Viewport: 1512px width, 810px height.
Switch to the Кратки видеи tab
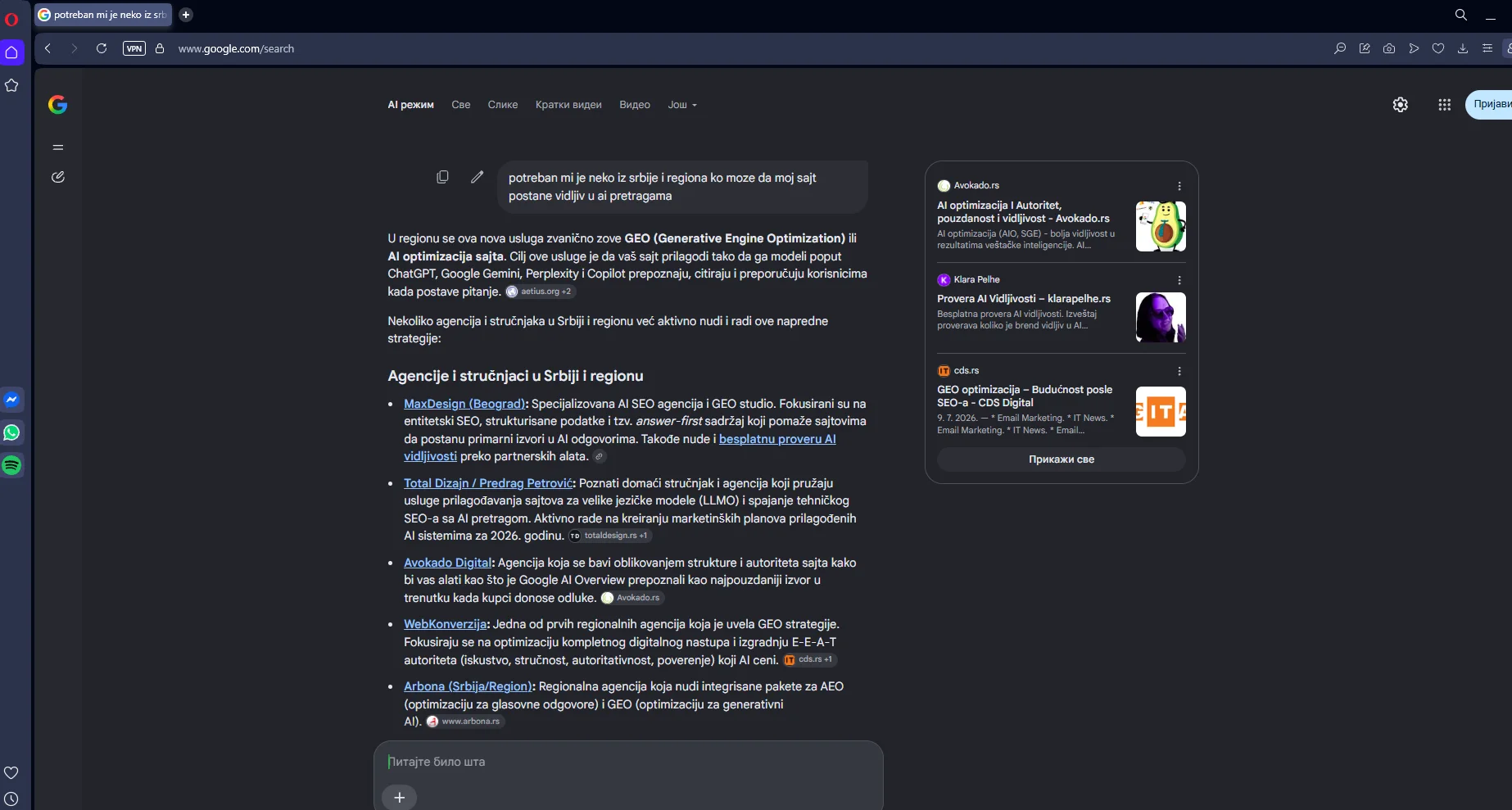point(568,105)
